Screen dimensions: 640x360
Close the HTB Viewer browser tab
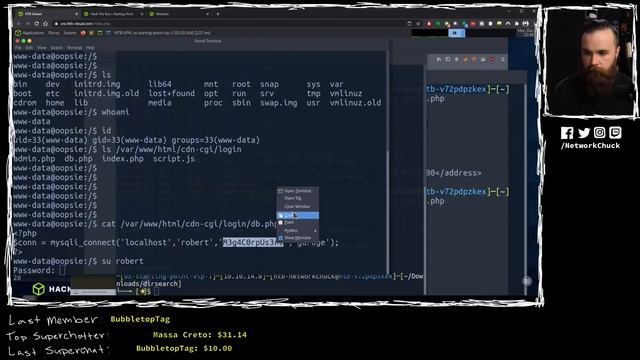pos(76,14)
